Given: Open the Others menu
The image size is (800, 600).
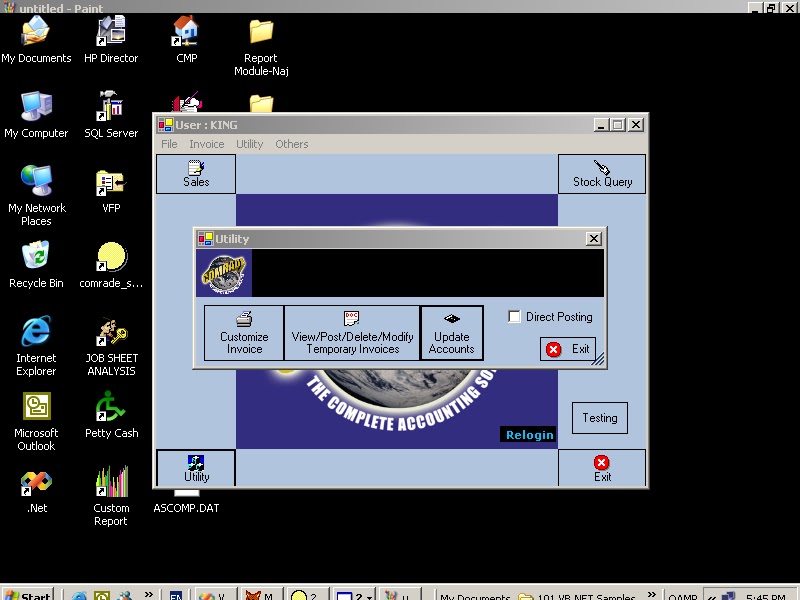Looking at the screenshot, I should pyautogui.click(x=291, y=143).
